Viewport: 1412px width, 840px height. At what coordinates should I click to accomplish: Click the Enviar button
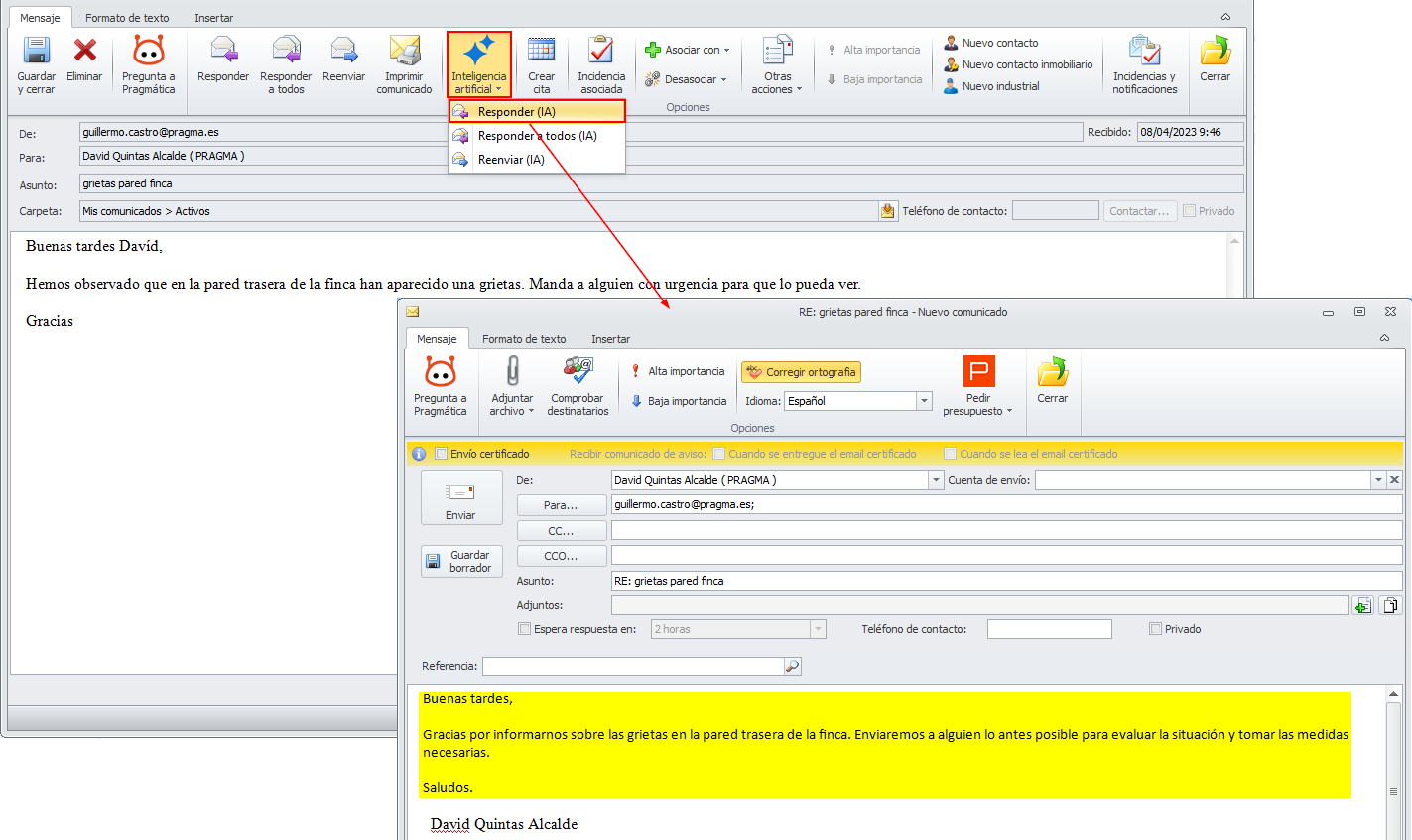click(460, 497)
